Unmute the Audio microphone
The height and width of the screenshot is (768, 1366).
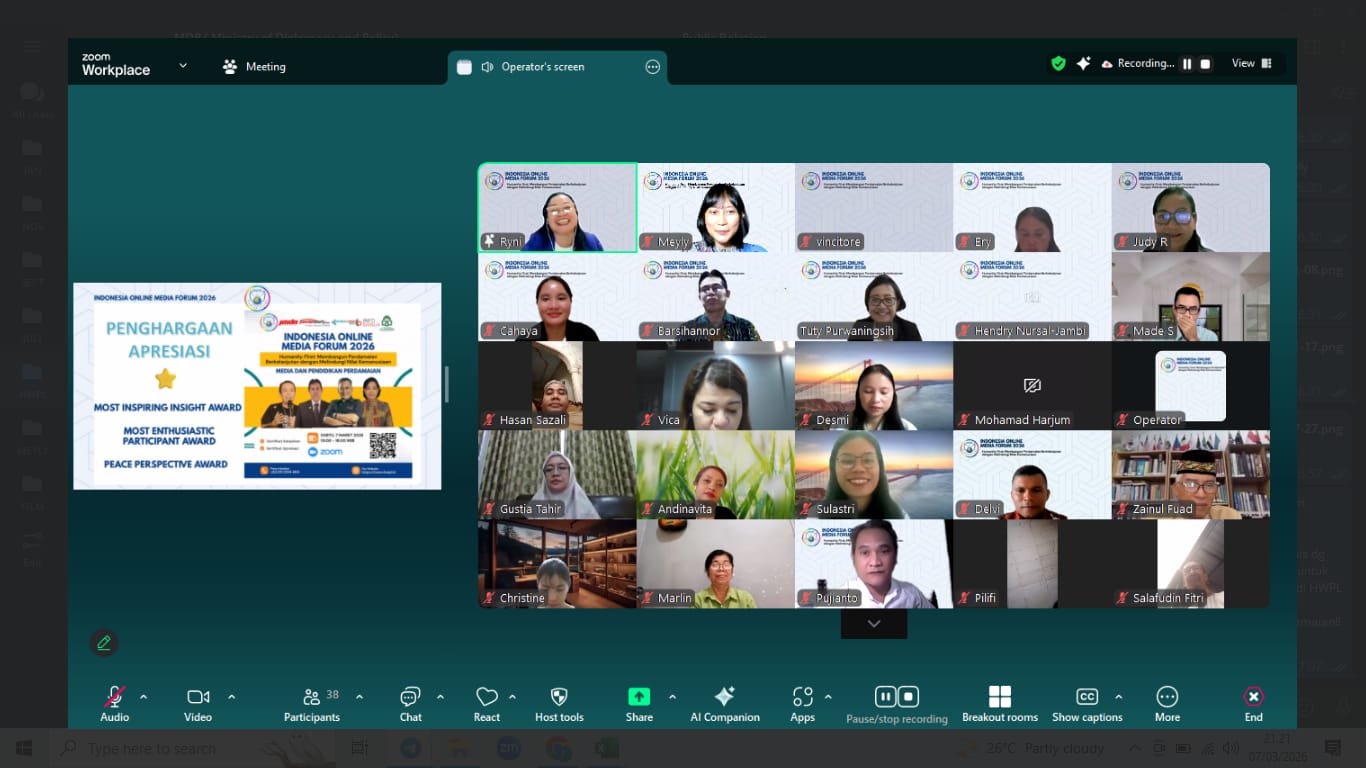pyautogui.click(x=115, y=697)
